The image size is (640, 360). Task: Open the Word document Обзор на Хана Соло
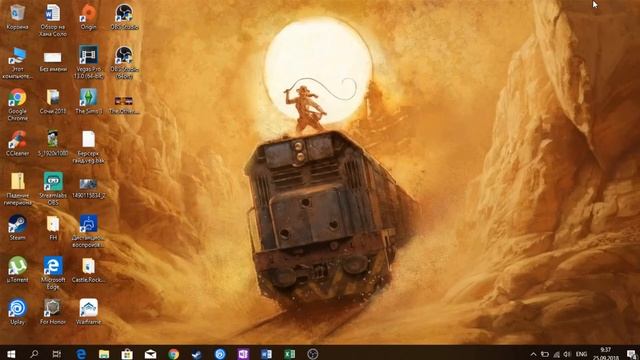(x=53, y=20)
